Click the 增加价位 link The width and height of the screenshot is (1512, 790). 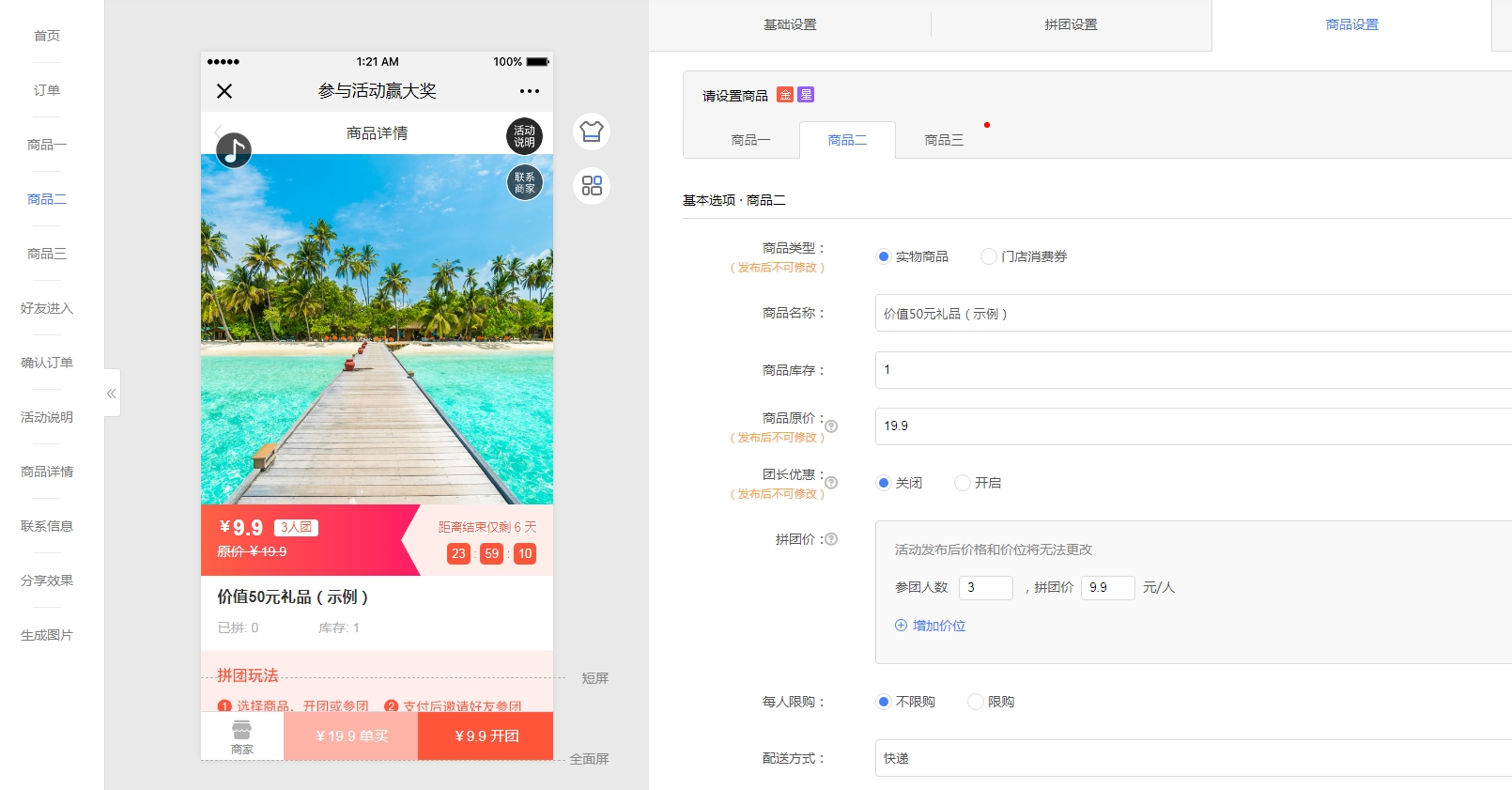pos(931,626)
